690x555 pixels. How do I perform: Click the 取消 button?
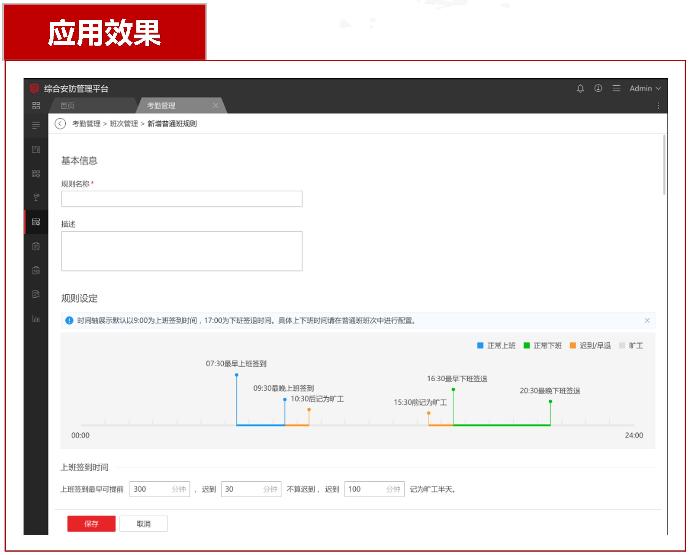point(144,524)
